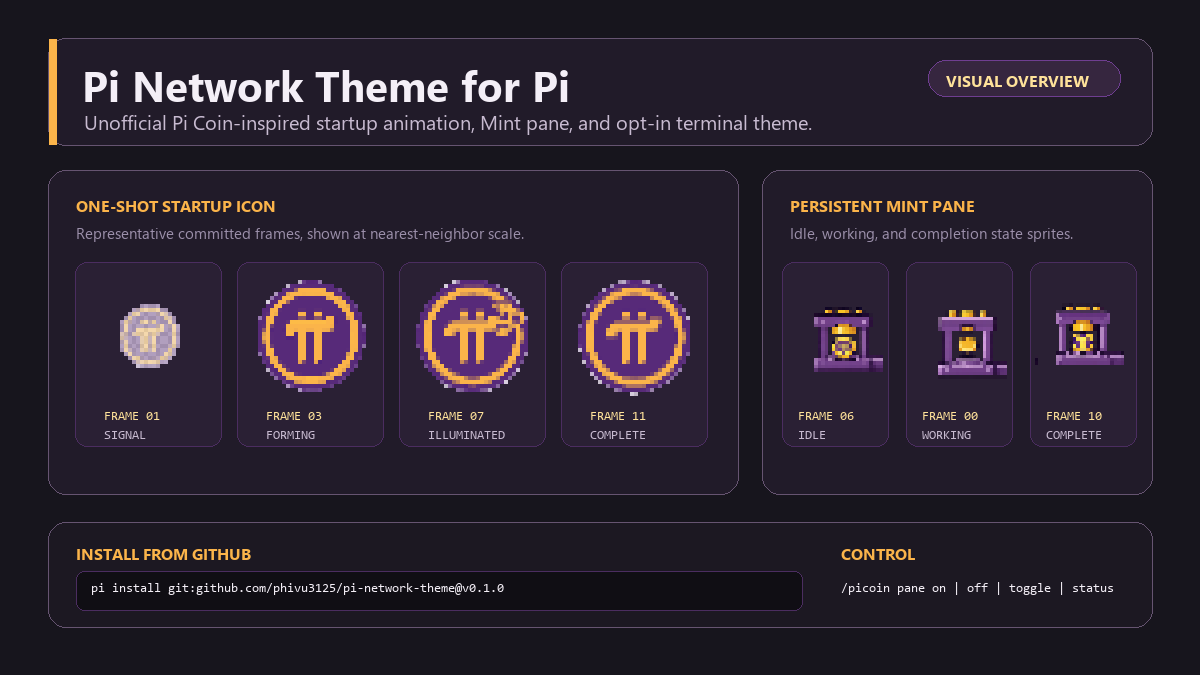This screenshot has width=1200, height=675.
Task: Click the FRAME 03 label
Action: [x=294, y=416]
